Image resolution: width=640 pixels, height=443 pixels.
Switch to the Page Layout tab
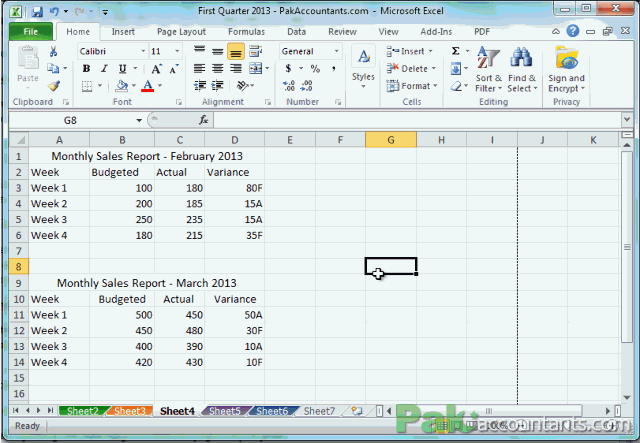click(181, 32)
